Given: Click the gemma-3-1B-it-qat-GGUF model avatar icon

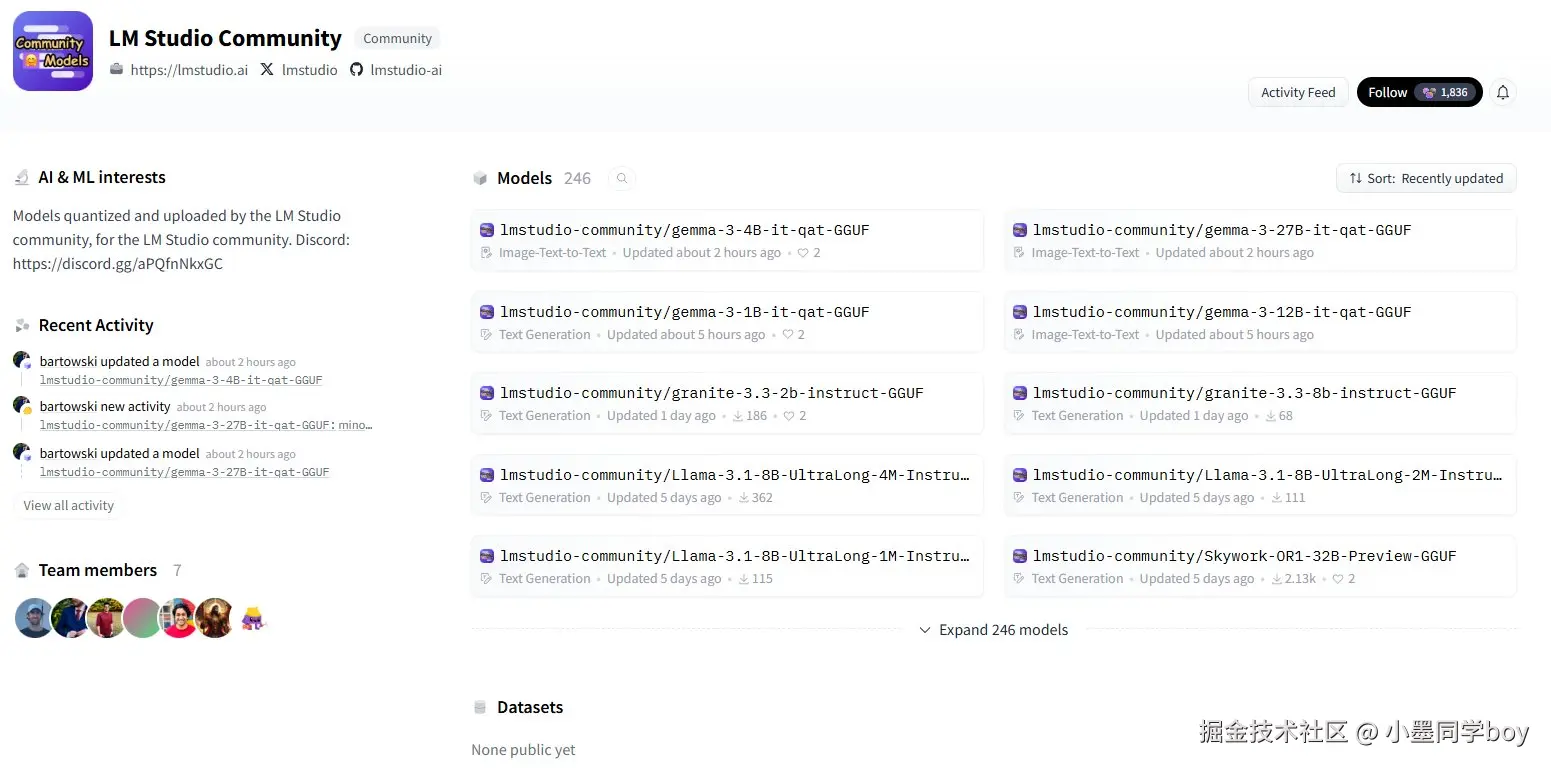Looking at the screenshot, I should [487, 312].
